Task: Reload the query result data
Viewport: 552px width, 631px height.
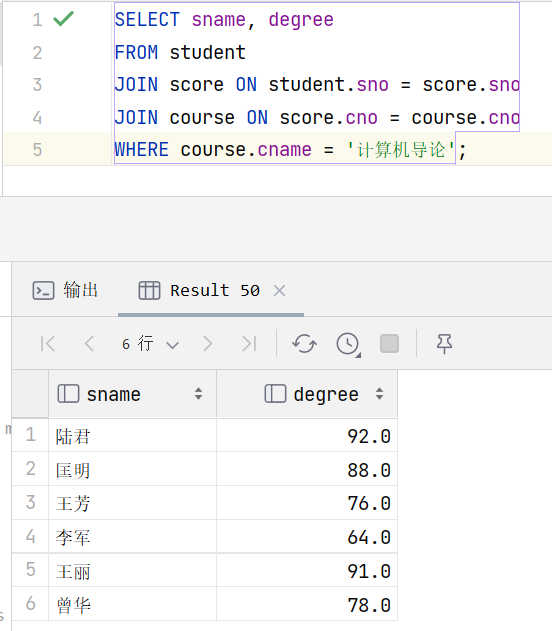Action: click(304, 344)
